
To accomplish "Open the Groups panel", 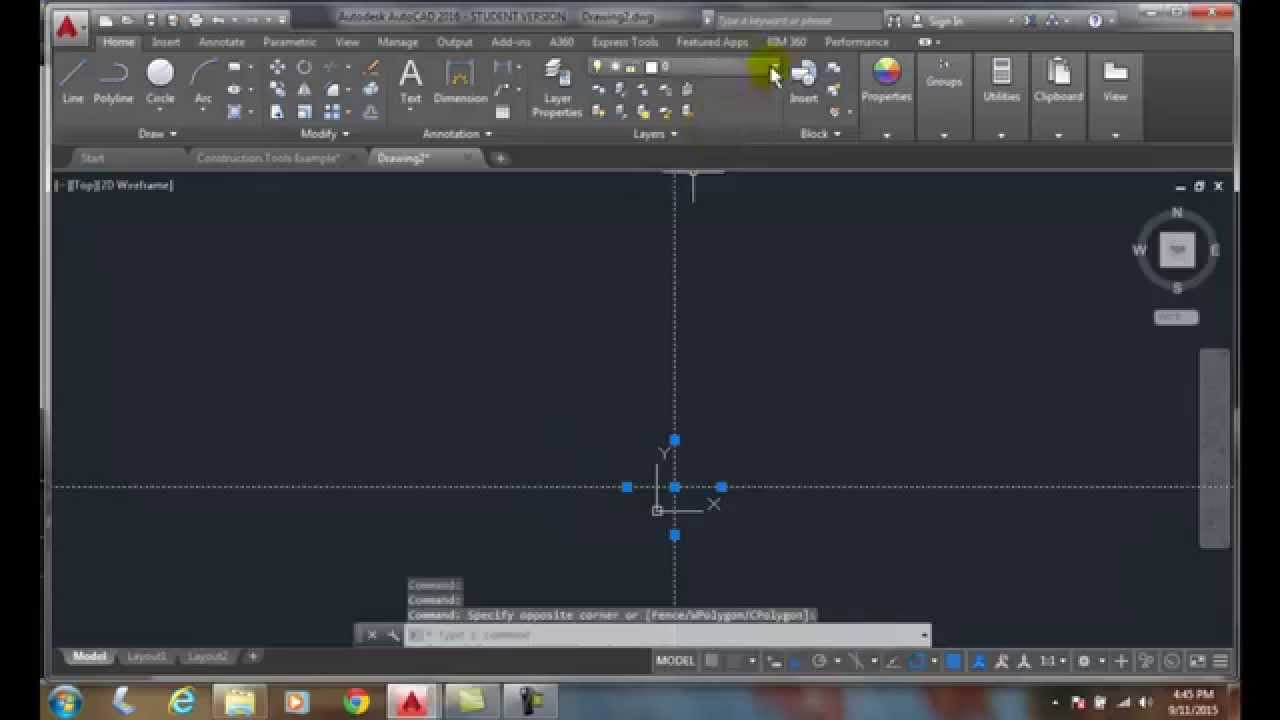I will tap(943, 80).
